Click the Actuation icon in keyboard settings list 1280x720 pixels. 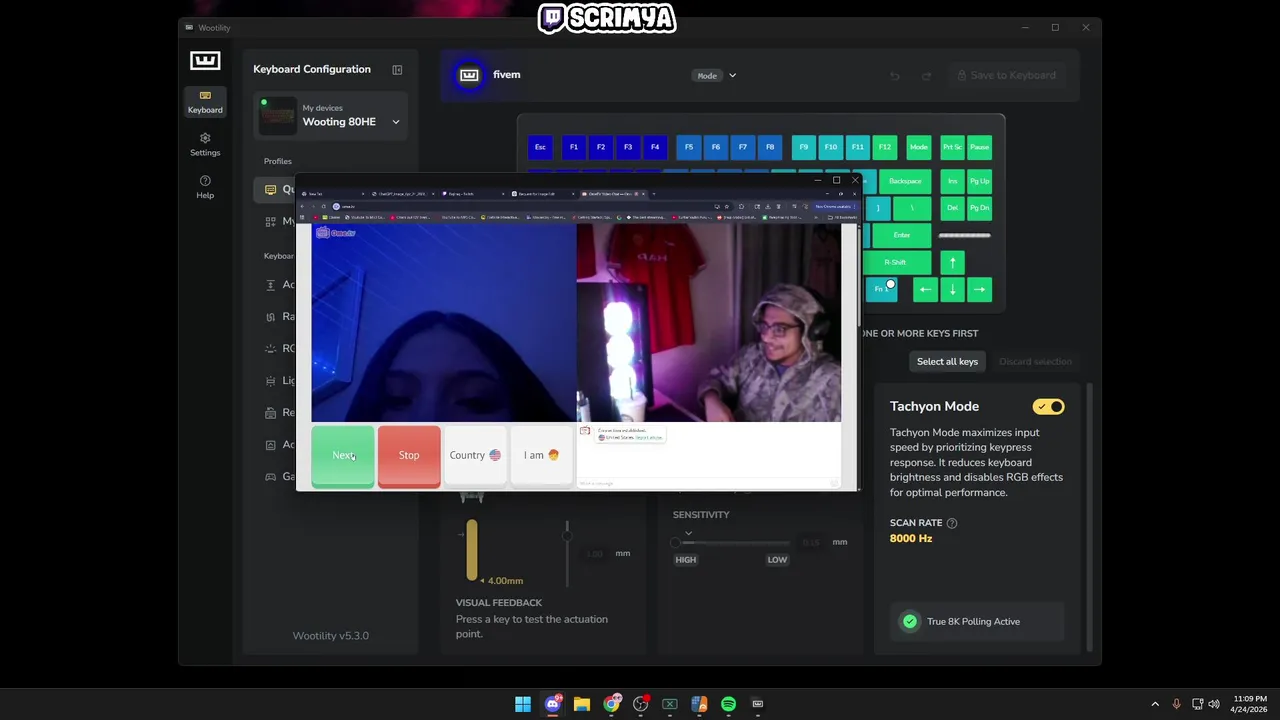tap(271, 285)
